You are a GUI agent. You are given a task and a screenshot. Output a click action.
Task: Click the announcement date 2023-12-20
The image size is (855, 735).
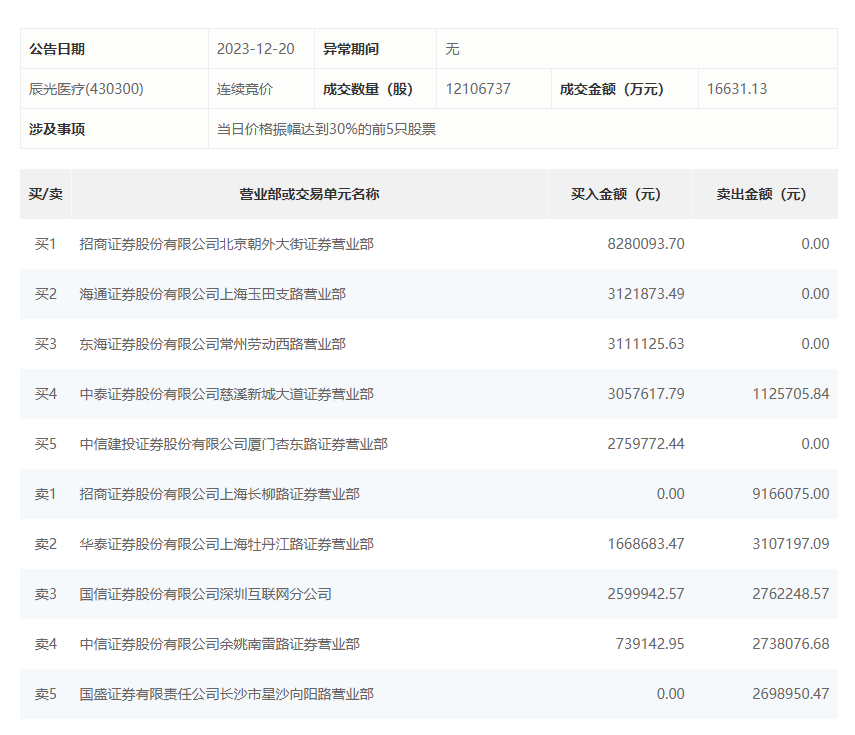pyautogui.click(x=255, y=49)
